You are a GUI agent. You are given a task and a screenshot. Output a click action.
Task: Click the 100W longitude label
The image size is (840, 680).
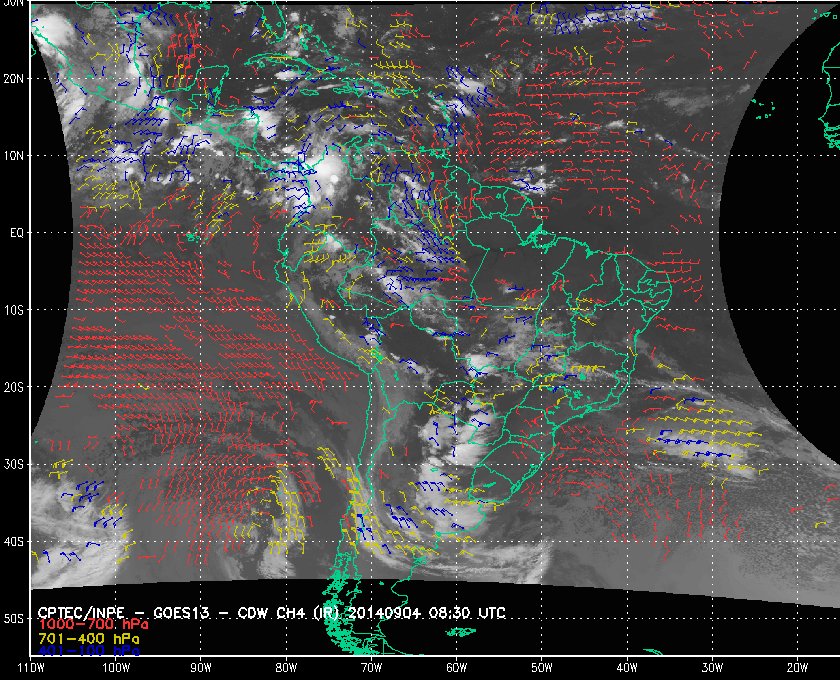coord(116,668)
